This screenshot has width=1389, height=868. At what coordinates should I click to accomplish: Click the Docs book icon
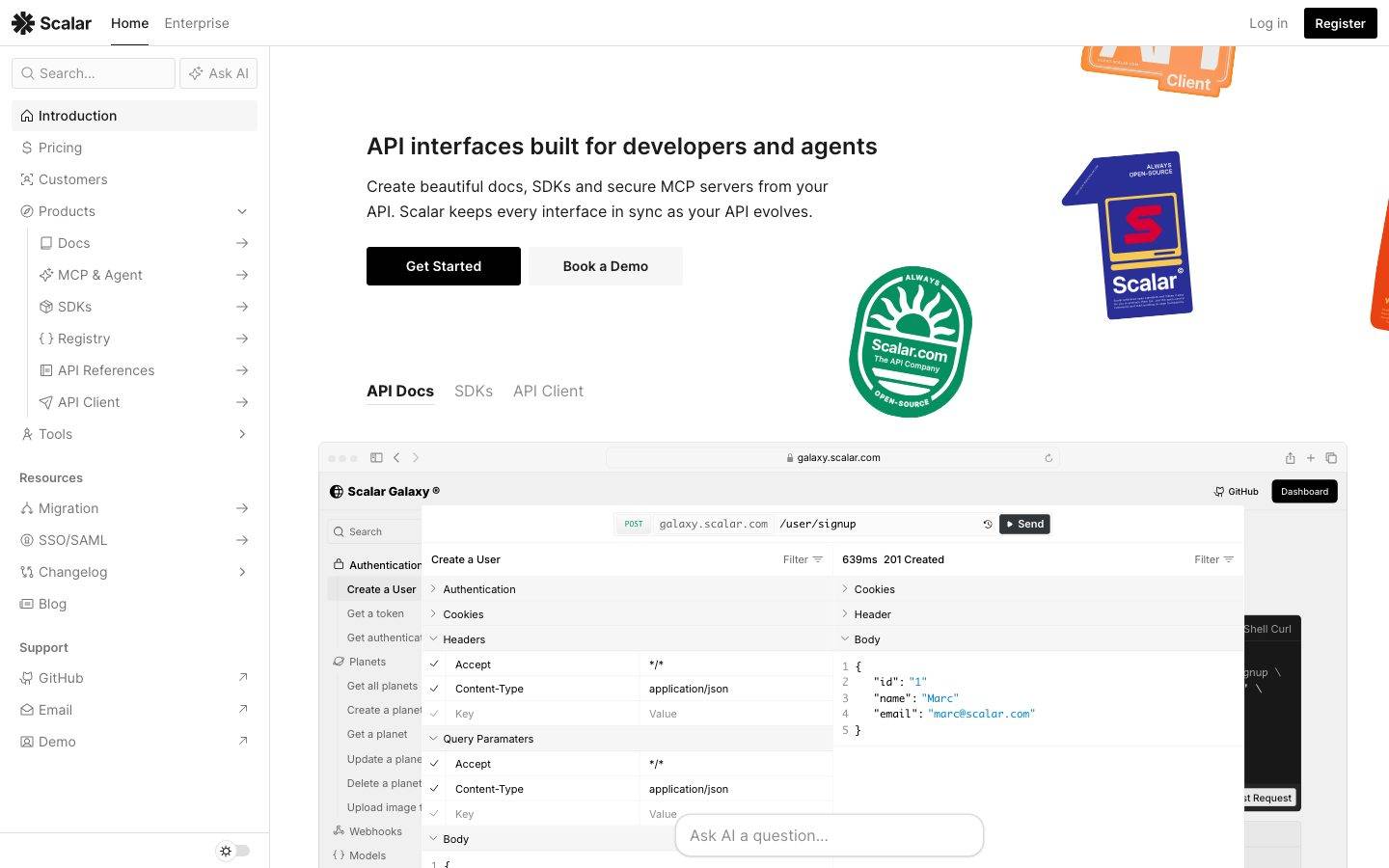[x=46, y=243]
